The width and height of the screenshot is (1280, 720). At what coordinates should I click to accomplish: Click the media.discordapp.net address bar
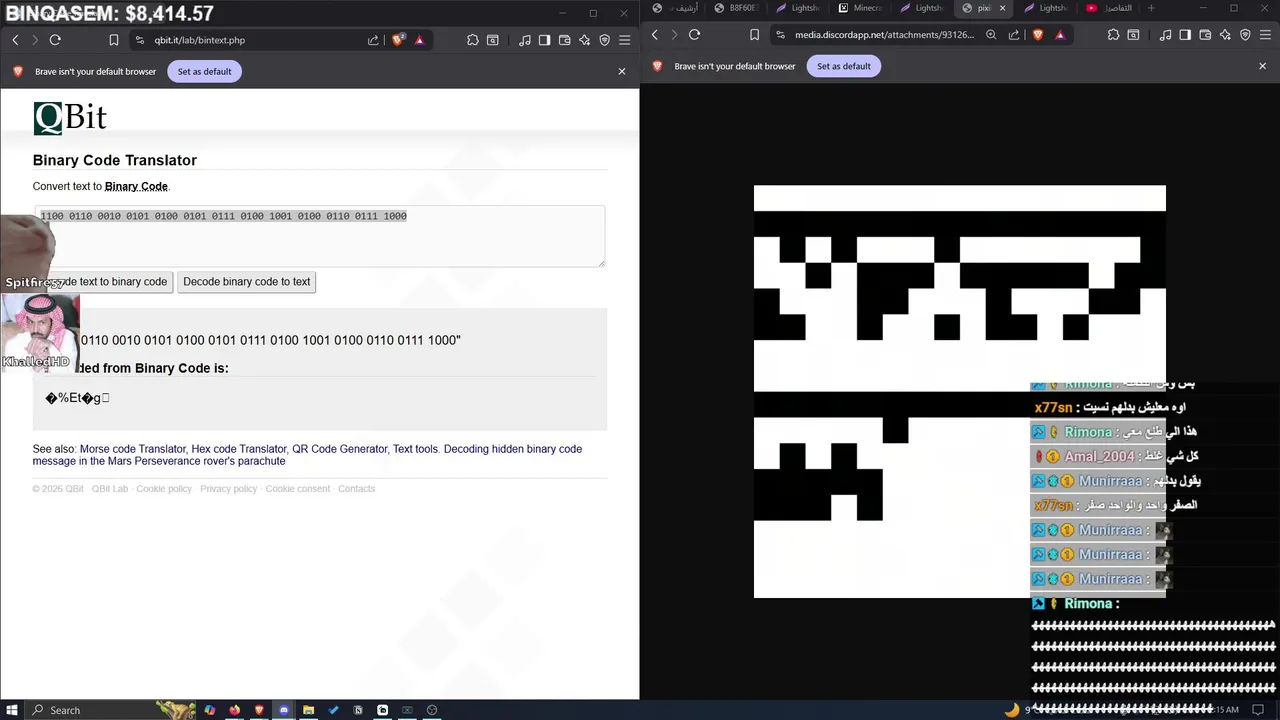pyautogui.click(x=884, y=34)
